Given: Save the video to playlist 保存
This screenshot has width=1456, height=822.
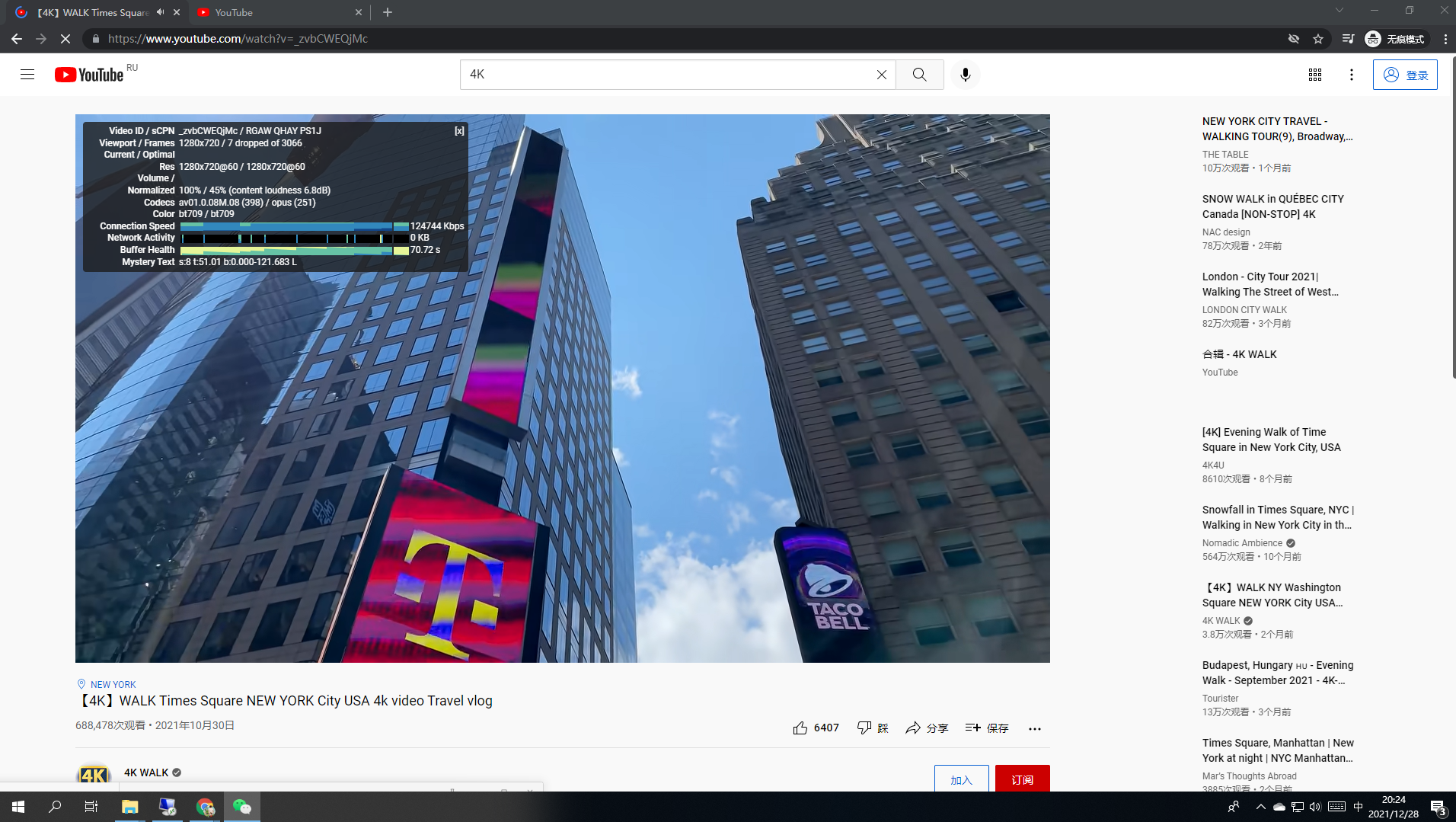Looking at the screenshot, I should [987, 728].
